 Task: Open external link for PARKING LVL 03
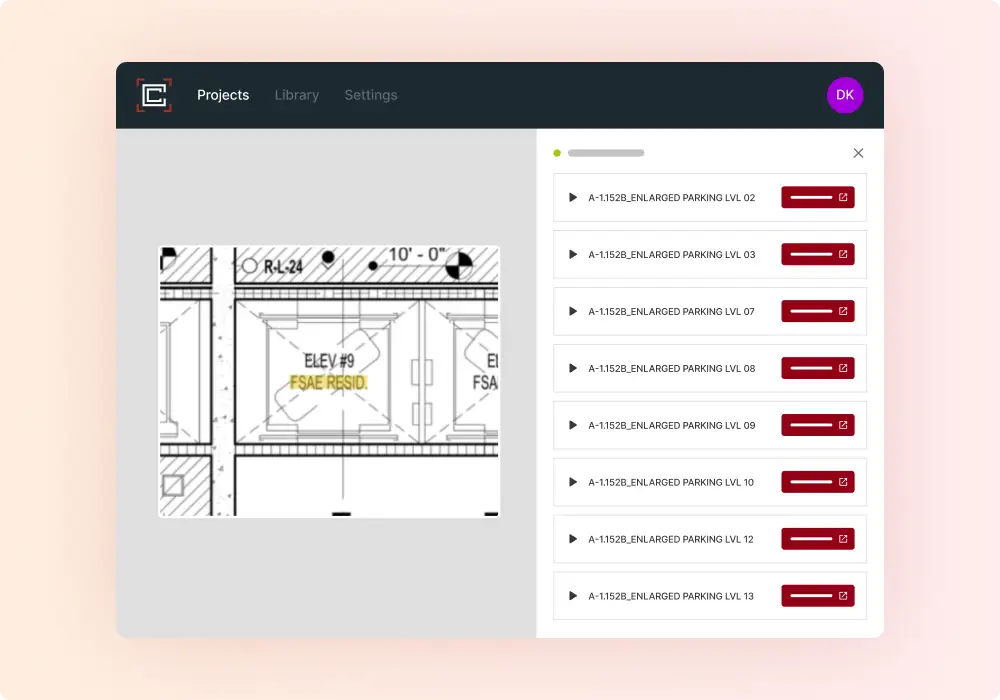pyautogui.click(x=817, y=255)
